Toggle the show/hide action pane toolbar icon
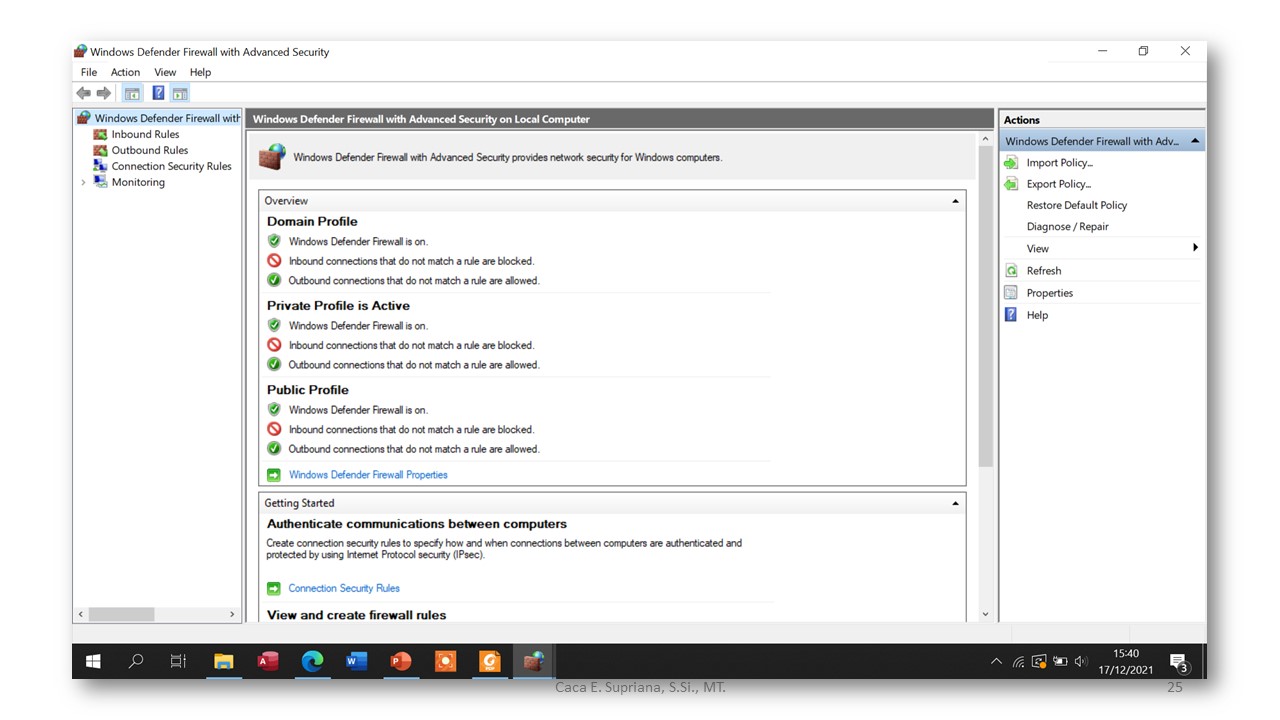The height and width of the screenshot is (720, 1280). pyautogui.click(x=180, y=93)
